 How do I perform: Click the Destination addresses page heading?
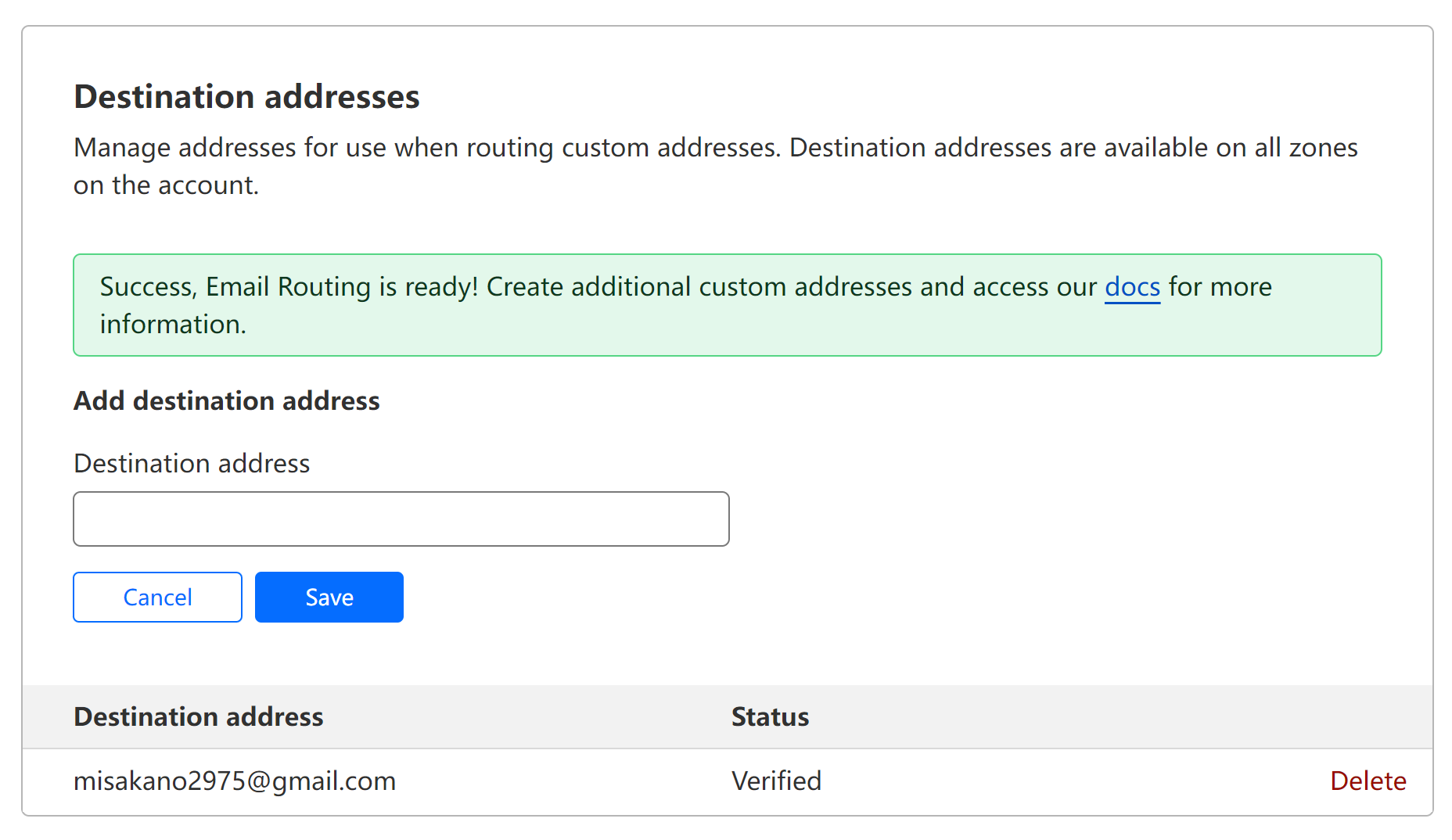(246, 97)
